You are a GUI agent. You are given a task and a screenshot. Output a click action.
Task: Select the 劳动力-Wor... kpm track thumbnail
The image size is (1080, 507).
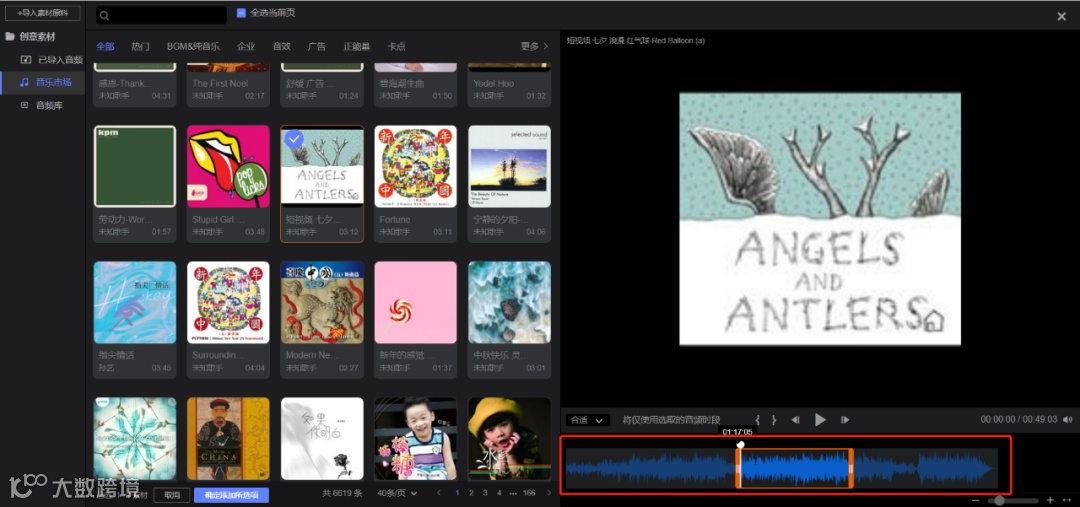[135, 167]
